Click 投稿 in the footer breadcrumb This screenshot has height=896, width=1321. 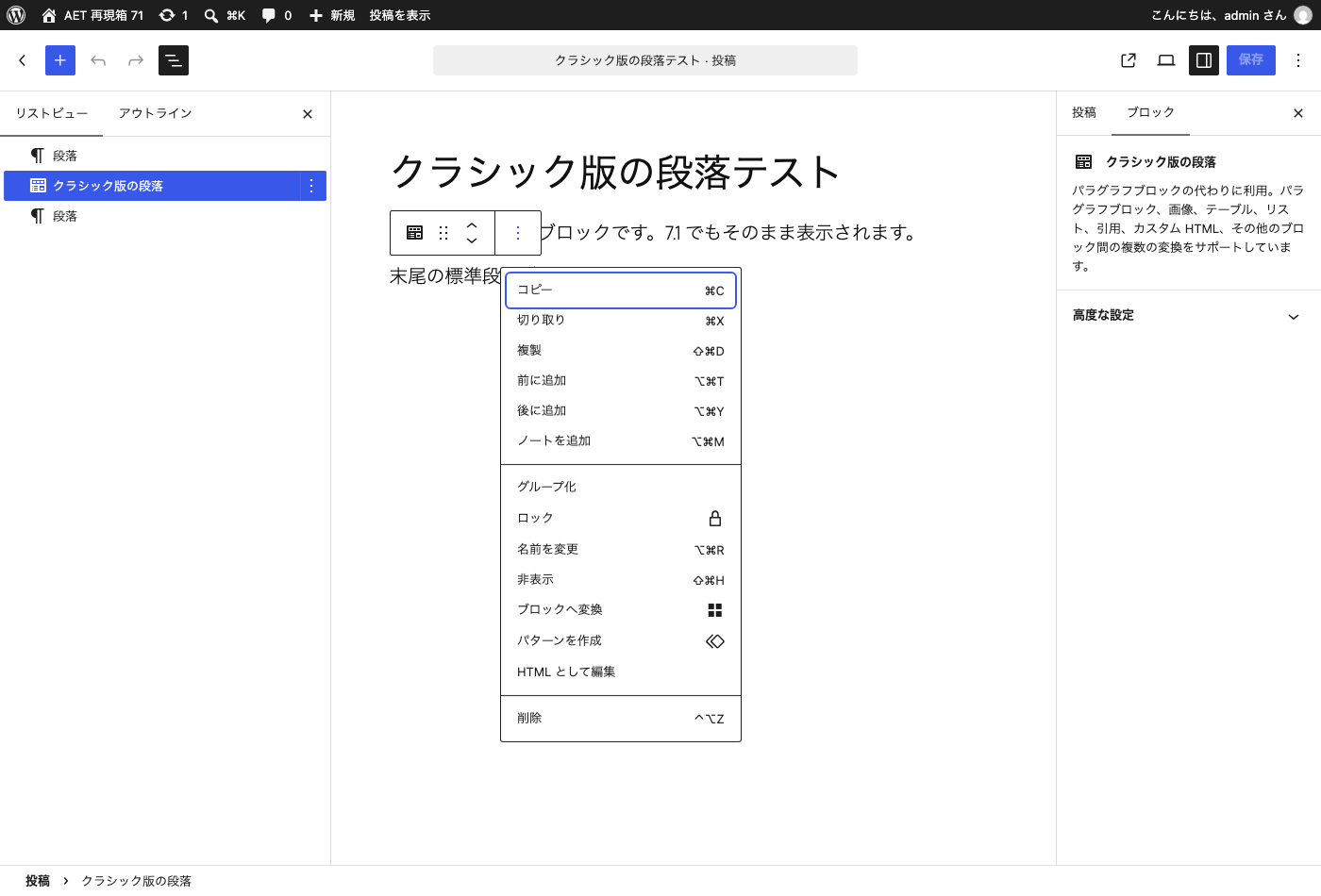[x=38, y=881]
